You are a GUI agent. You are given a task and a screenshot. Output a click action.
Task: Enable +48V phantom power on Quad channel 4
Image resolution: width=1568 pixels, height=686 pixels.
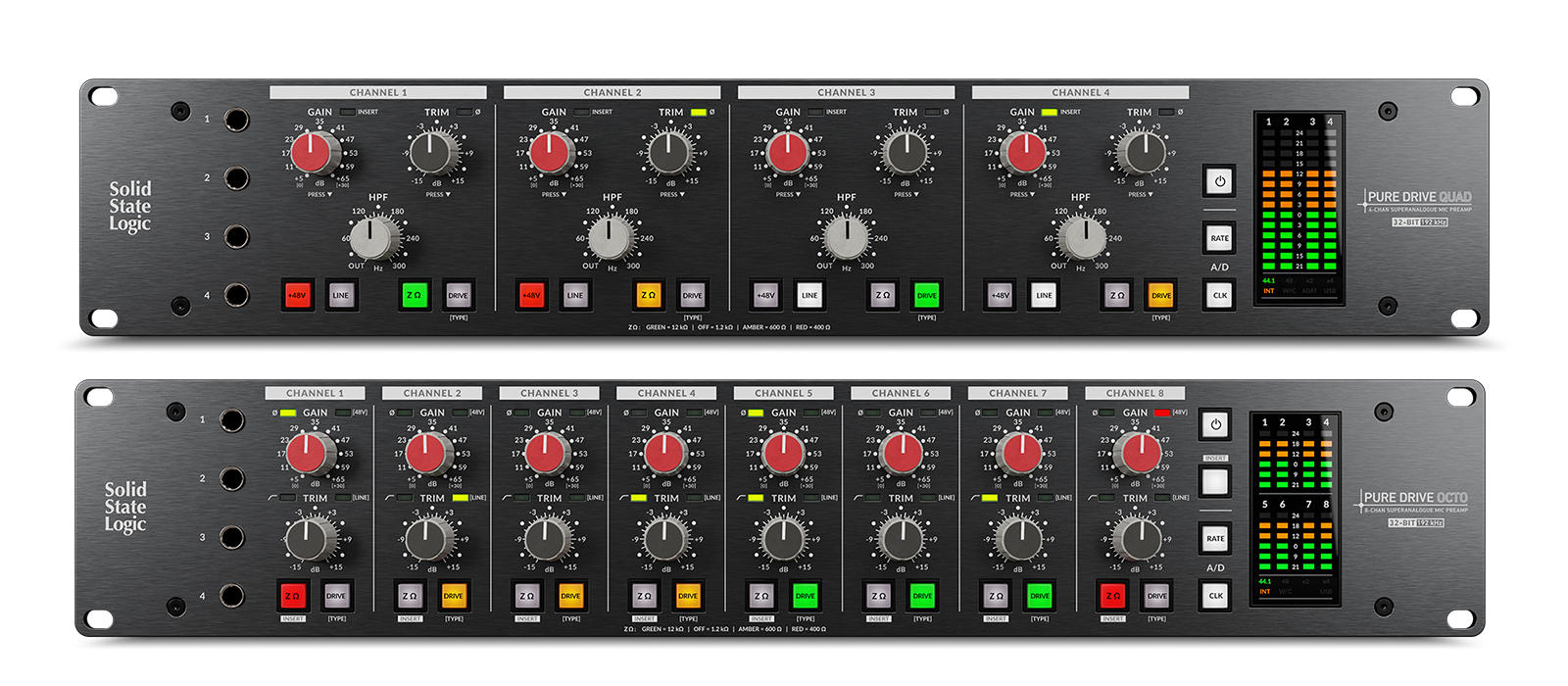click(x=1000, y=295)
